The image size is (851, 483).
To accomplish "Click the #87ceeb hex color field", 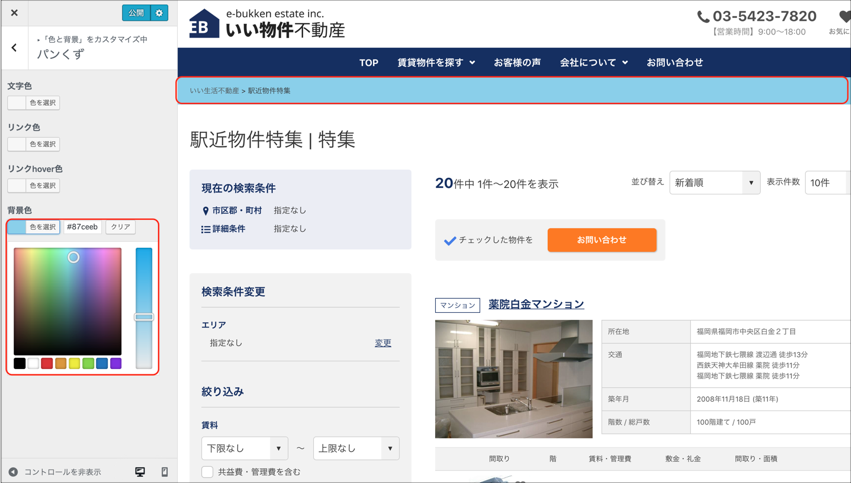I will pyautogui.click(x=82, y=227).
